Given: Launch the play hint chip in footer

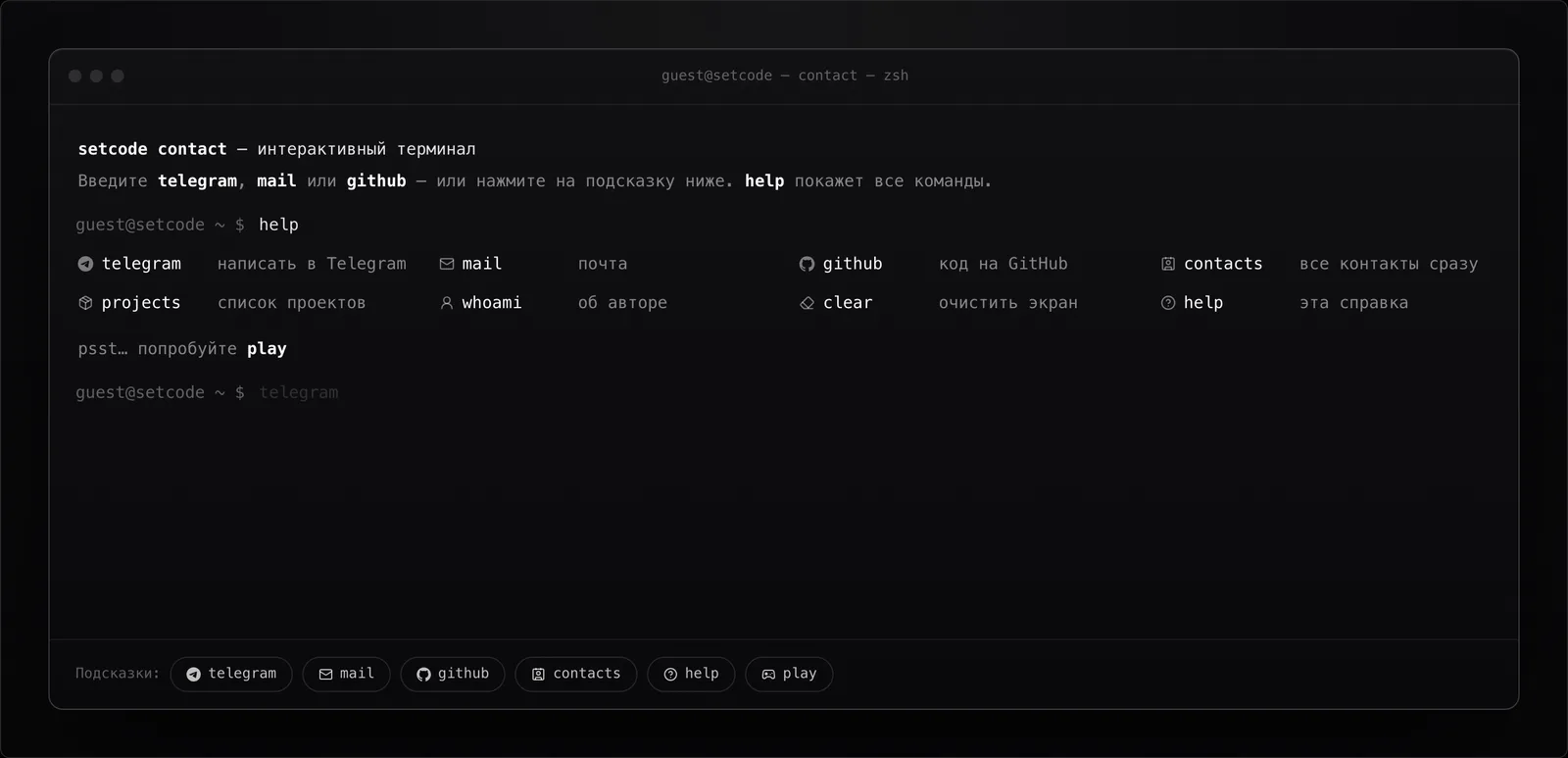Looking at the screenshot, I should click(x=789, y=674).
